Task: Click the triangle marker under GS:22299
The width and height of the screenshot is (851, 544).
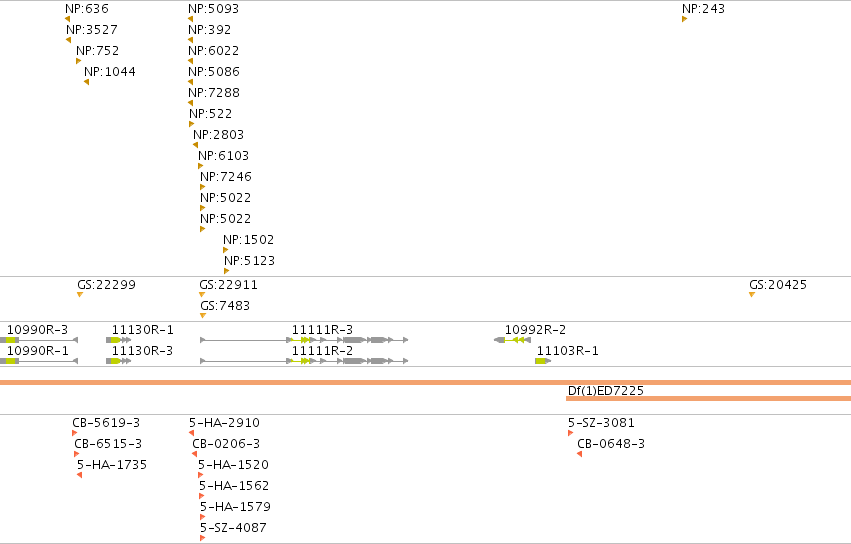Action: (x=80, y=294)
